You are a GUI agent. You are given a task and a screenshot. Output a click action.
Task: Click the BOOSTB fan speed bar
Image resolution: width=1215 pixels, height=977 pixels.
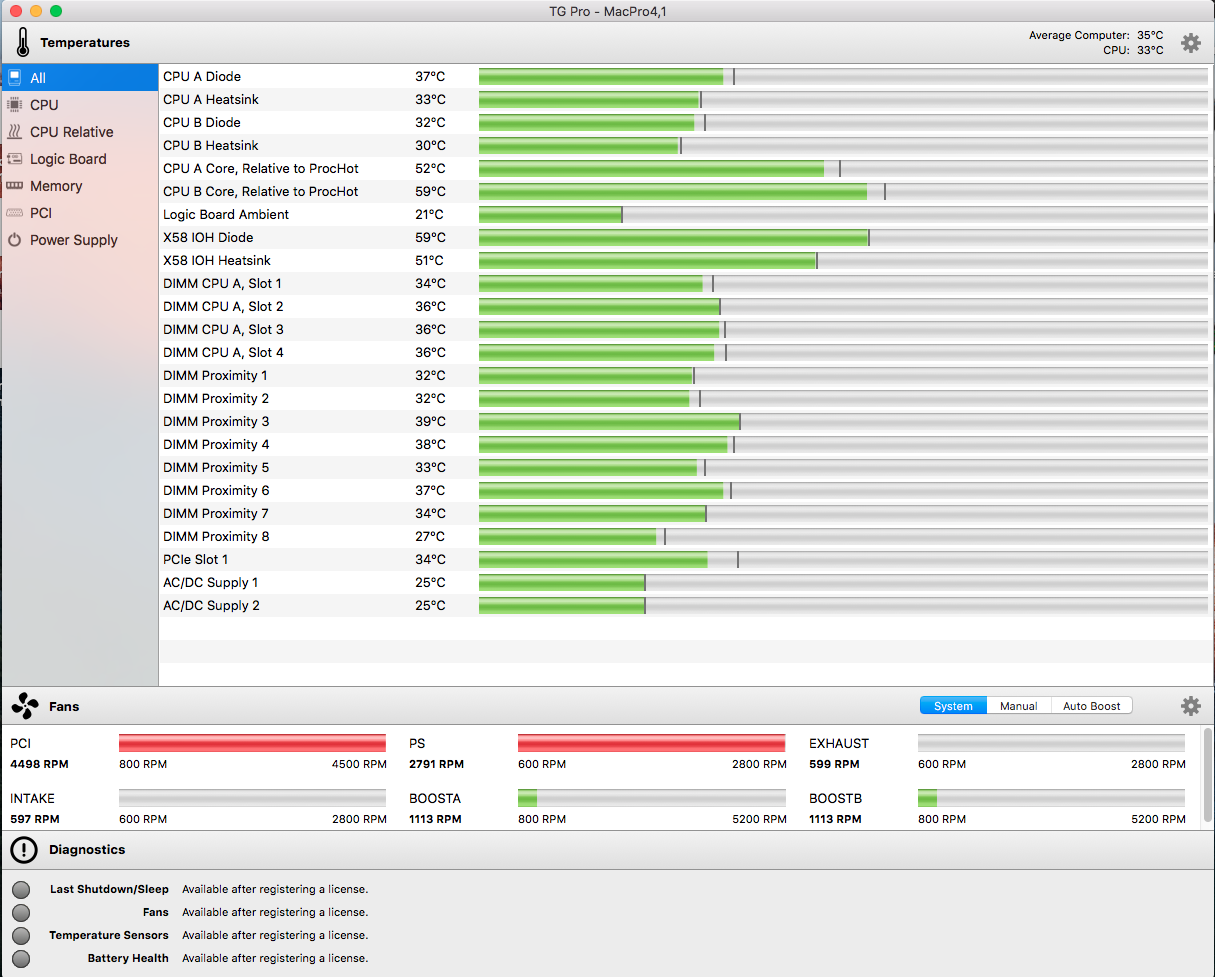point(1051,798)
